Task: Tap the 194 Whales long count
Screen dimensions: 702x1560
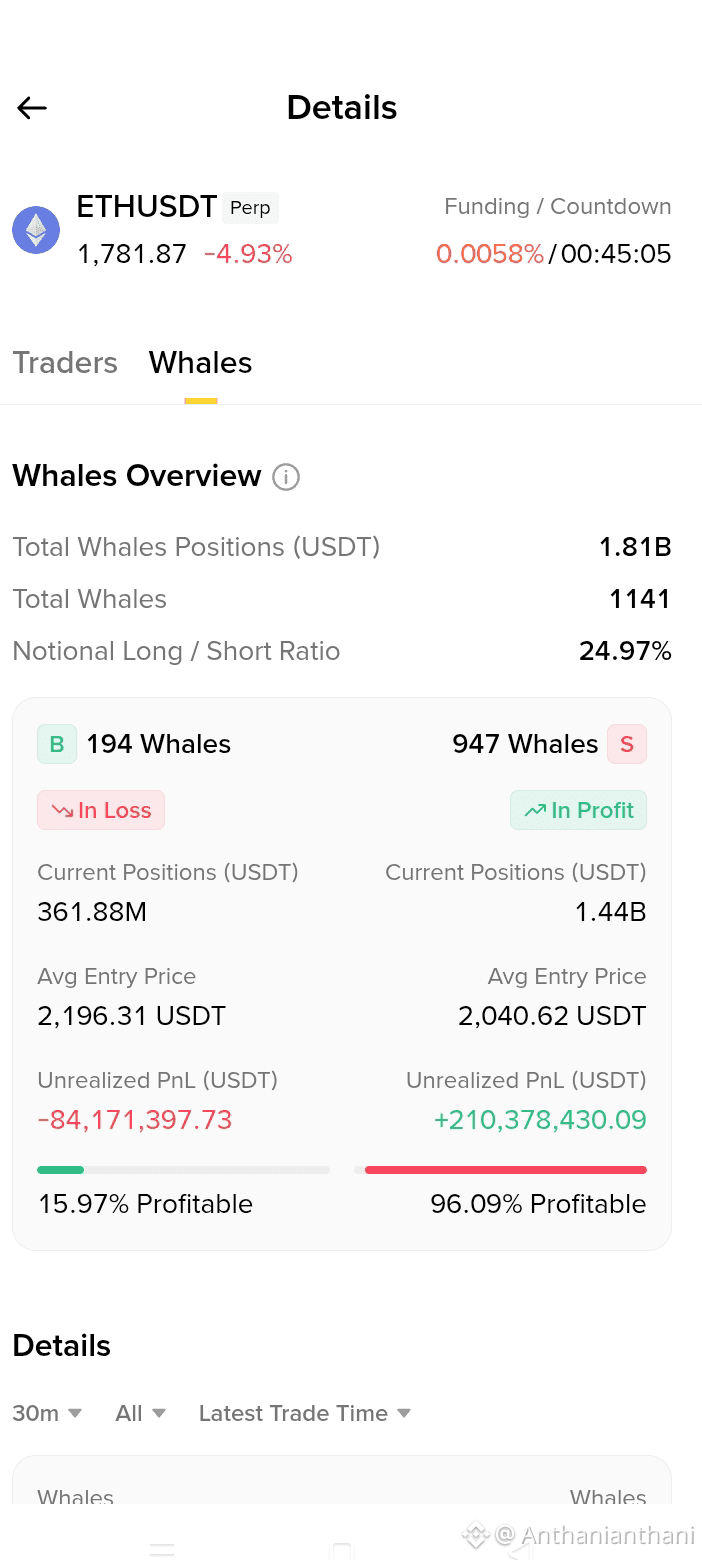Action: coord(159,744)
